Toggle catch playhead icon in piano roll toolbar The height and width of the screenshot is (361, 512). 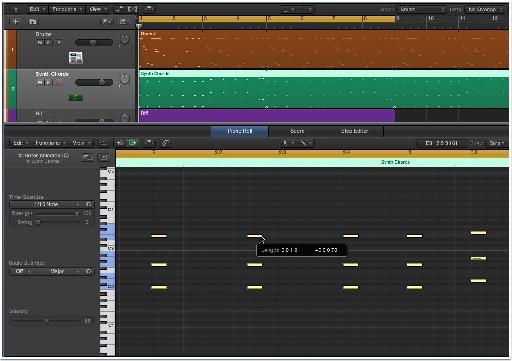(148, 143)
